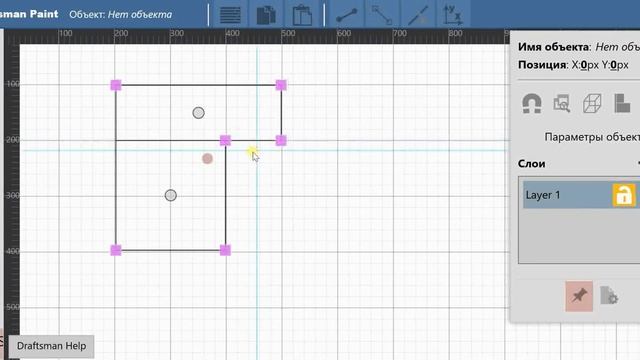Click the reddish circle marker on canvas
Screen dimensions: 640x360
coord(207,158)
